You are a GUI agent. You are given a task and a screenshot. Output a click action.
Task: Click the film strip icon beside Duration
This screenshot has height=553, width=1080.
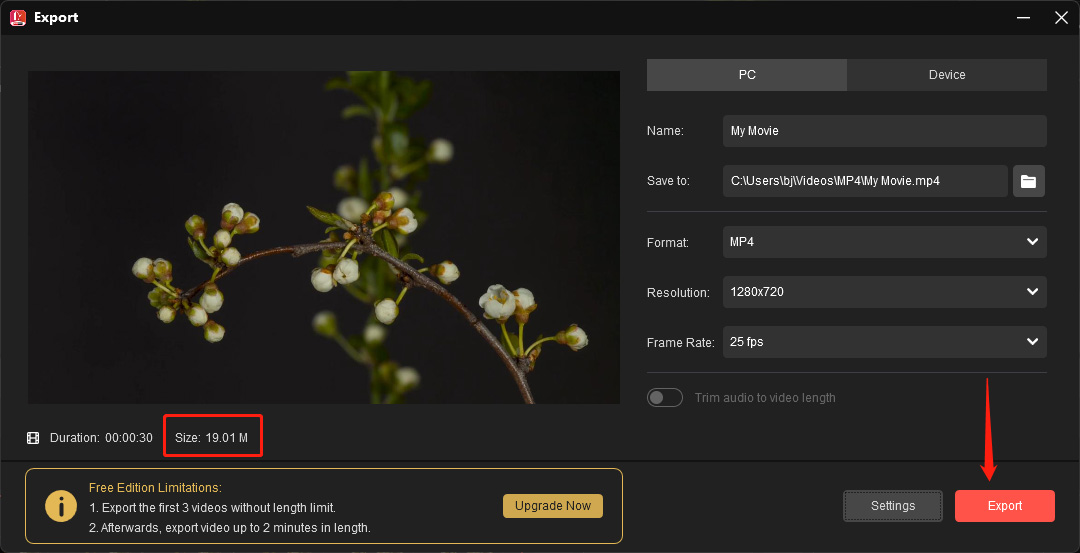pos(33,438)
